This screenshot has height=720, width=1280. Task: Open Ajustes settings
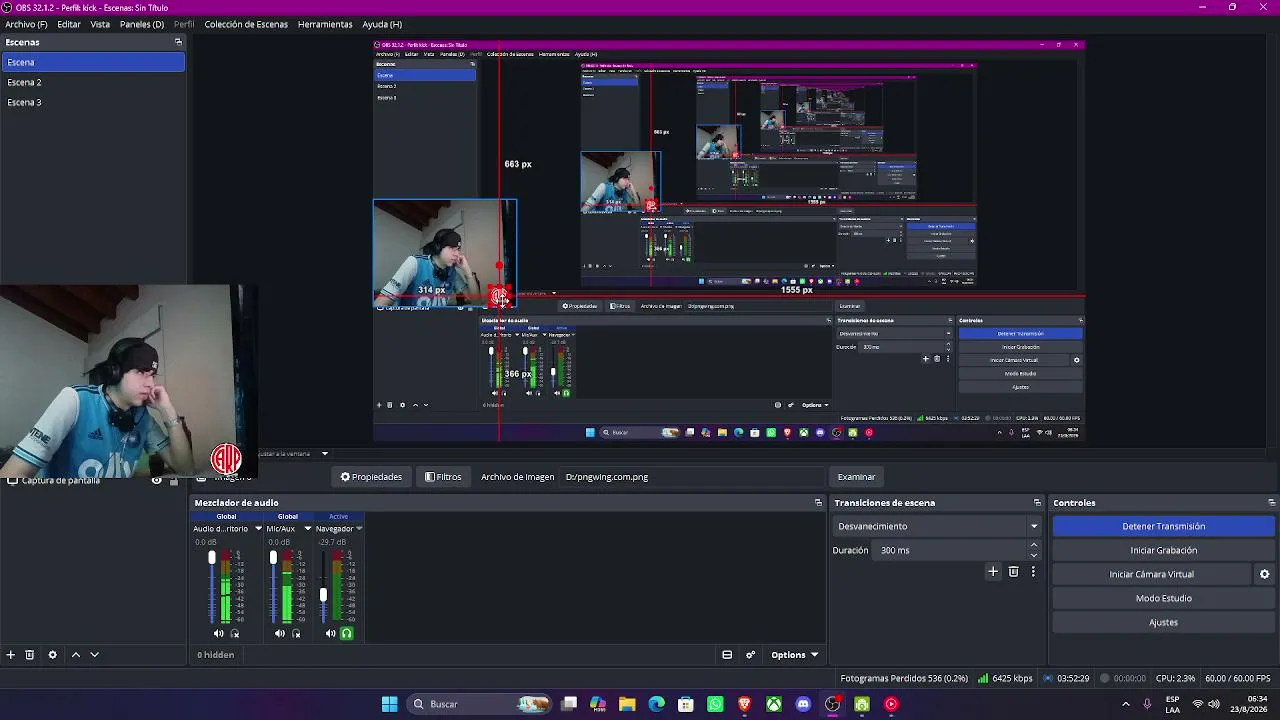point(1164,622)
